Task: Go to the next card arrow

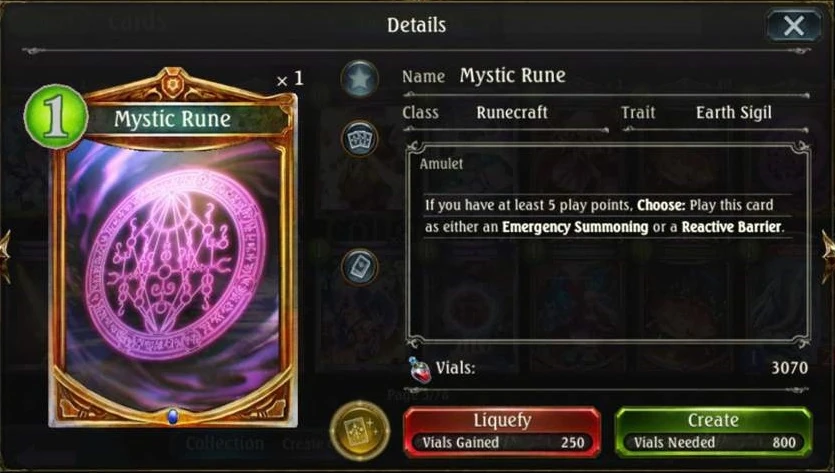Action: [x=828, y=257]
